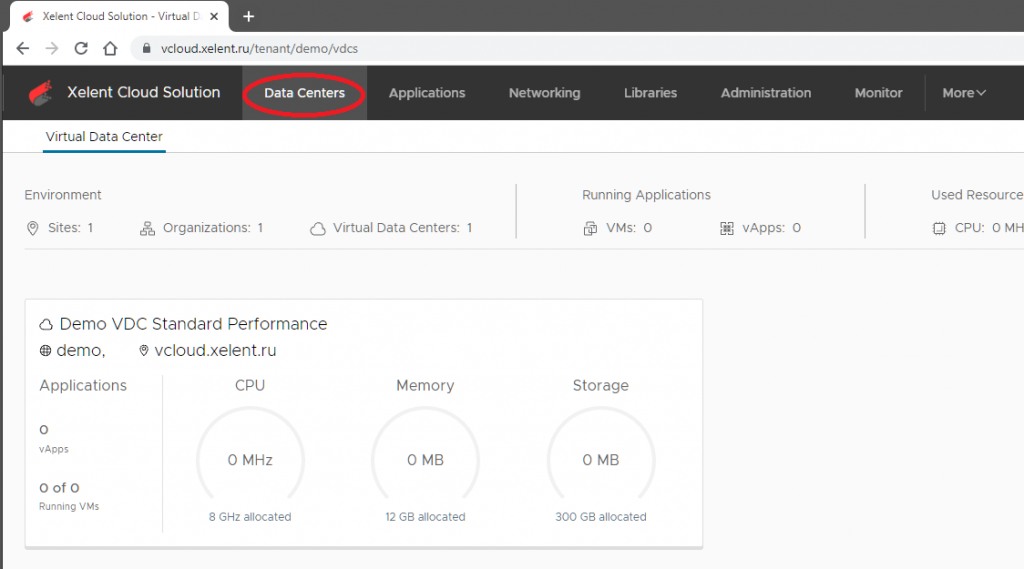Click the Organizations hierarchy icon
Screen dimensions: 1024x569
click(x=148, y=228)
